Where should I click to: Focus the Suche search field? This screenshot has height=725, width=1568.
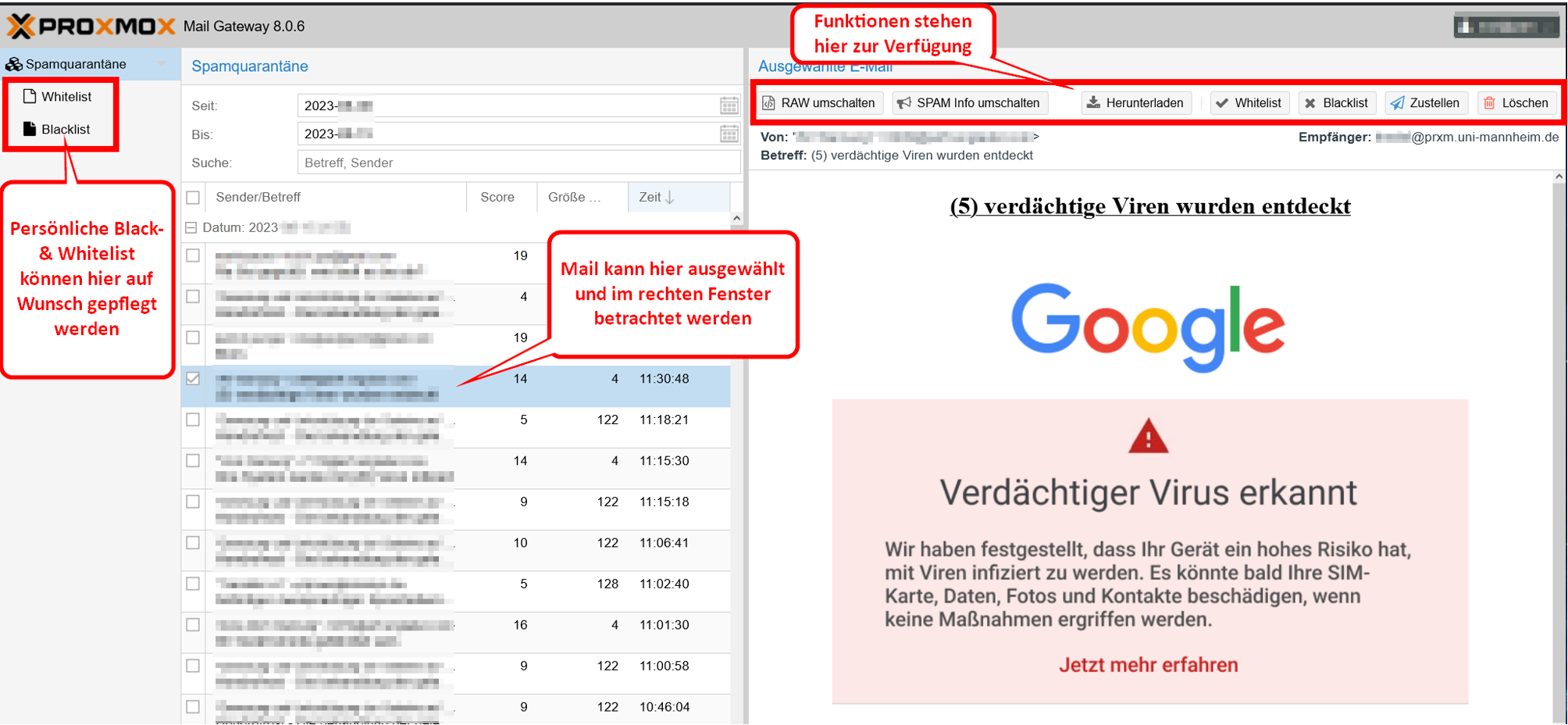[x=519, y=162]
